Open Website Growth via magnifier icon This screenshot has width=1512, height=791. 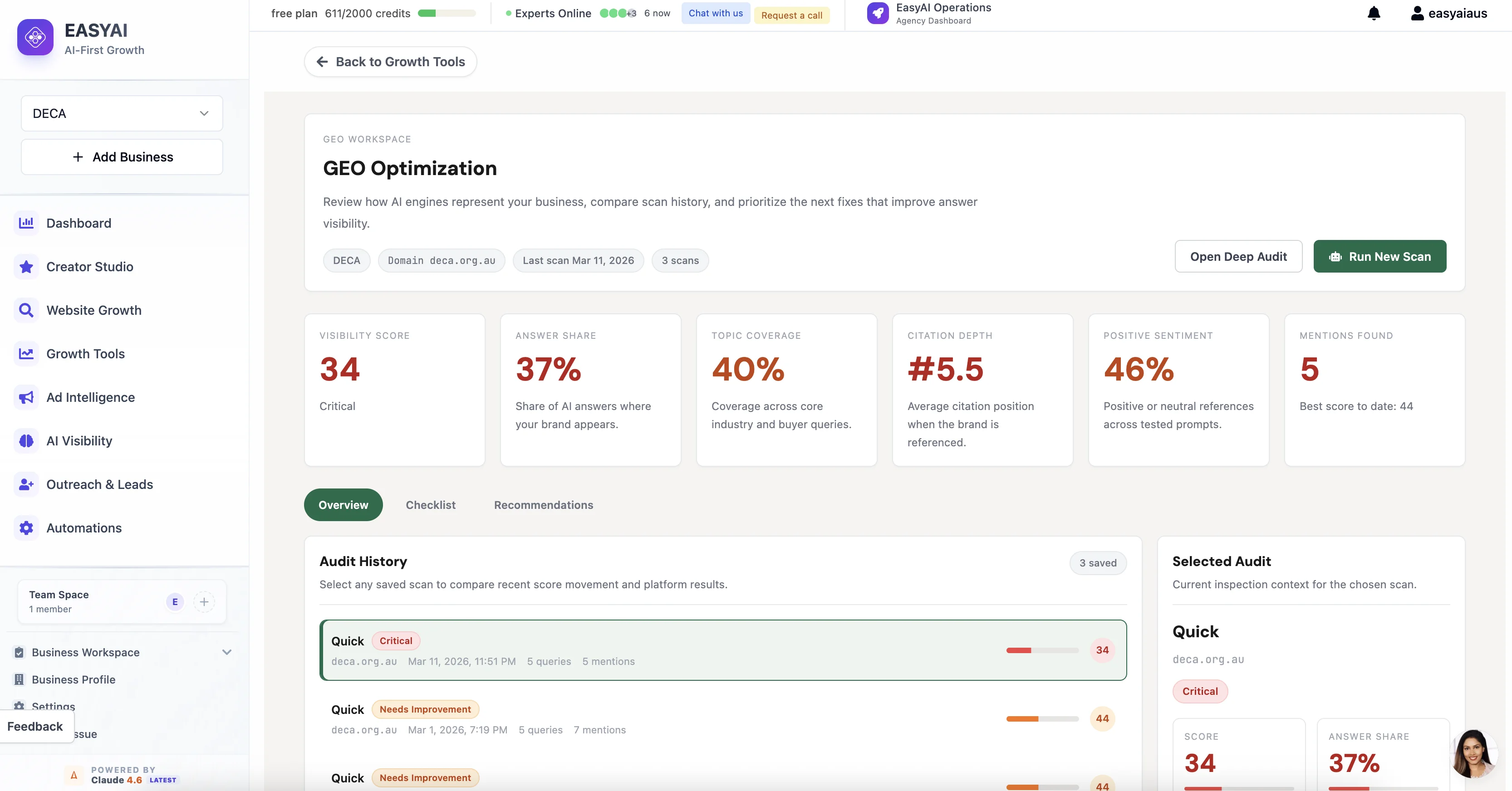[x=26, y=310]
